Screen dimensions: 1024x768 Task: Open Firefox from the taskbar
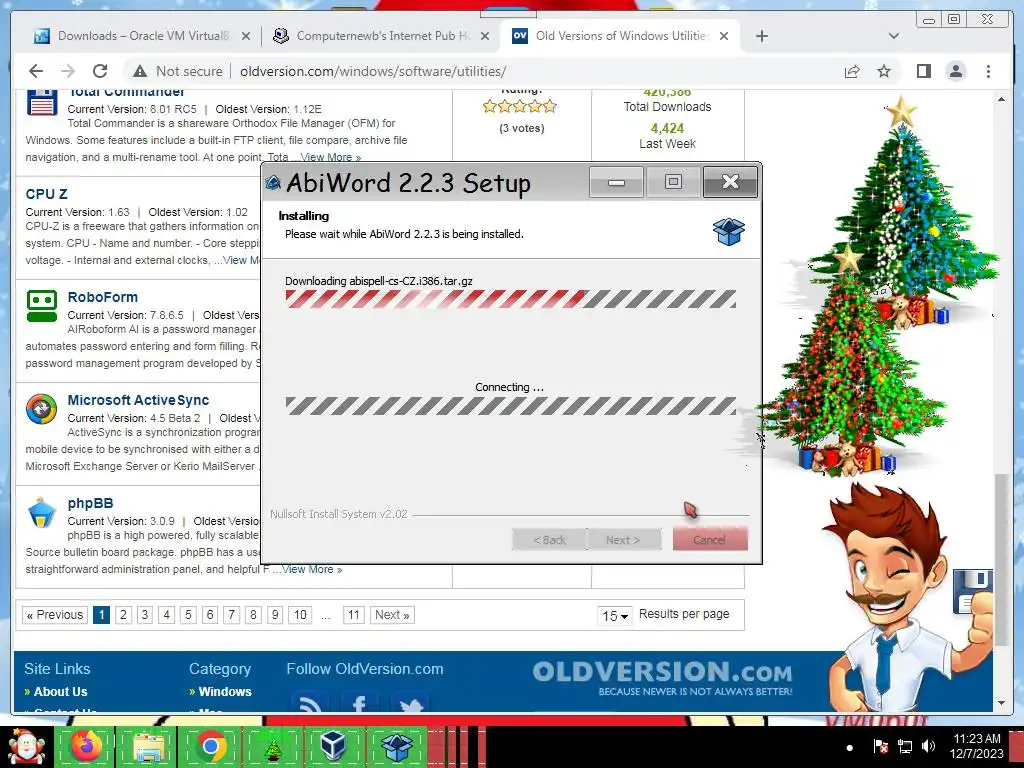(x=86, y=747)
